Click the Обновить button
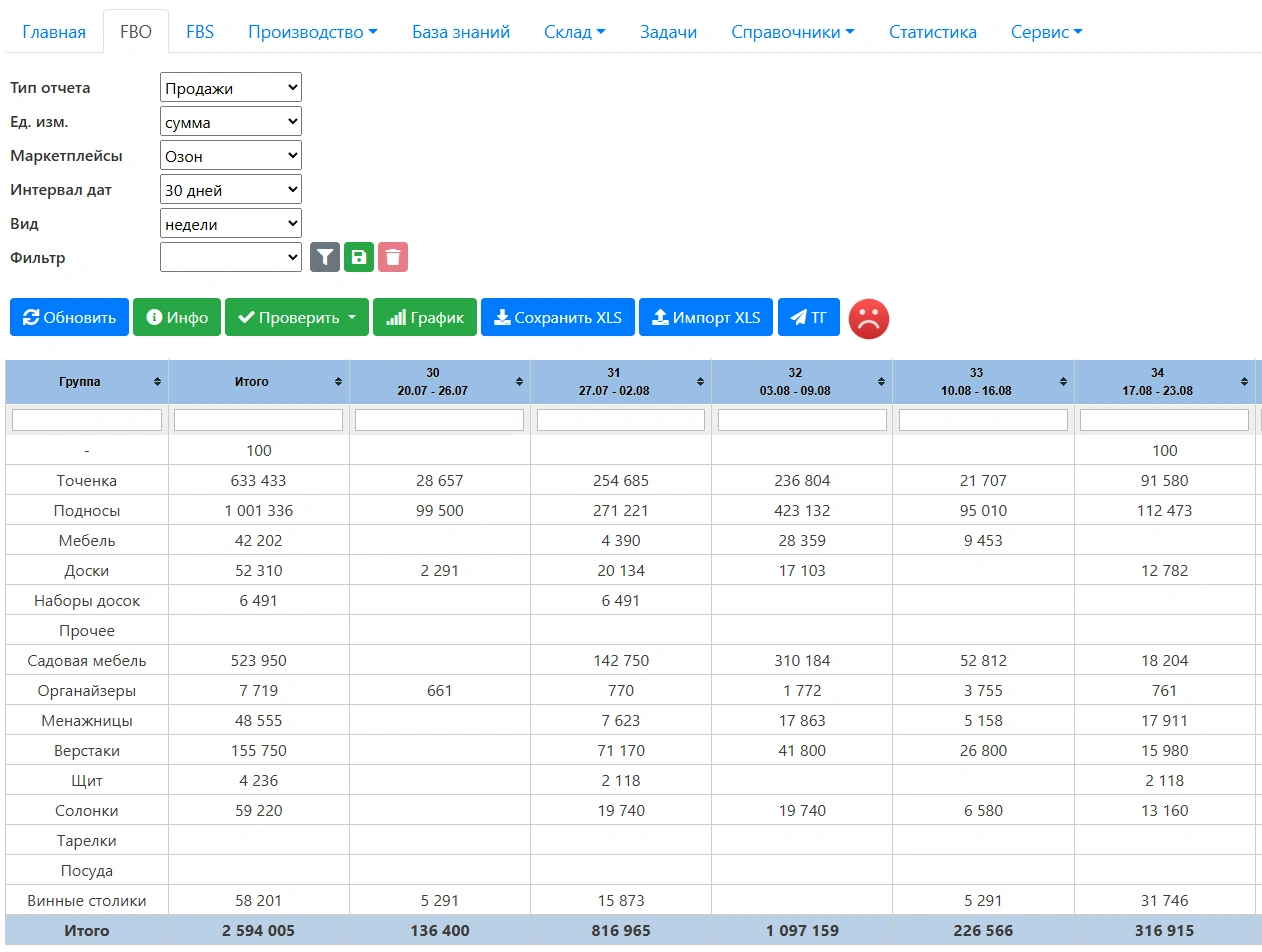Viewport: 1262px width, 952px height. point(70,317)
